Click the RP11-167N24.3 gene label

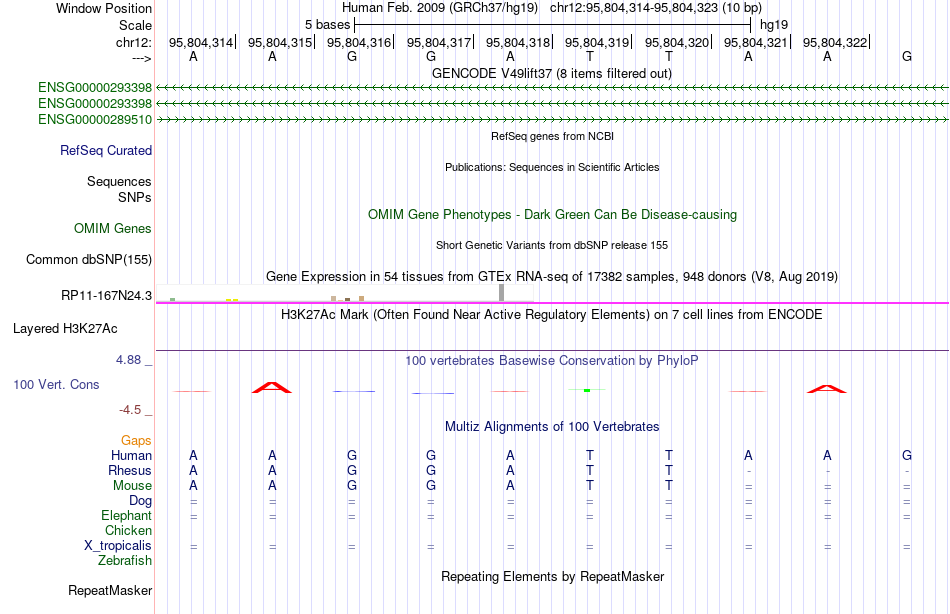tap(107, 296)
